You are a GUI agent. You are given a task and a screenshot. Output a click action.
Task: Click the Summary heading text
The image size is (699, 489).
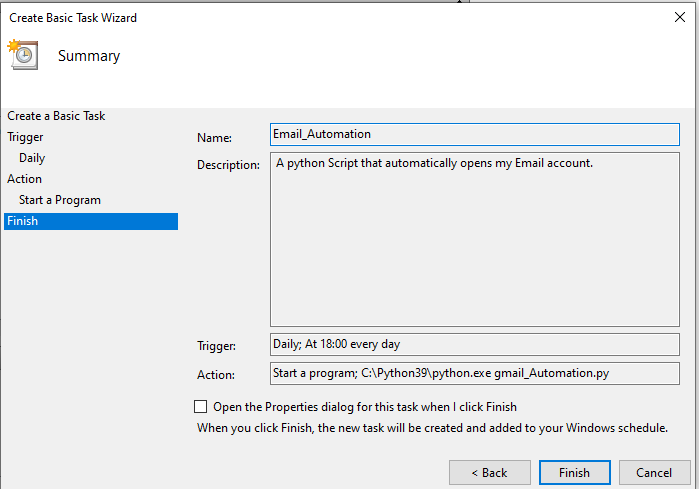point(89,56)
